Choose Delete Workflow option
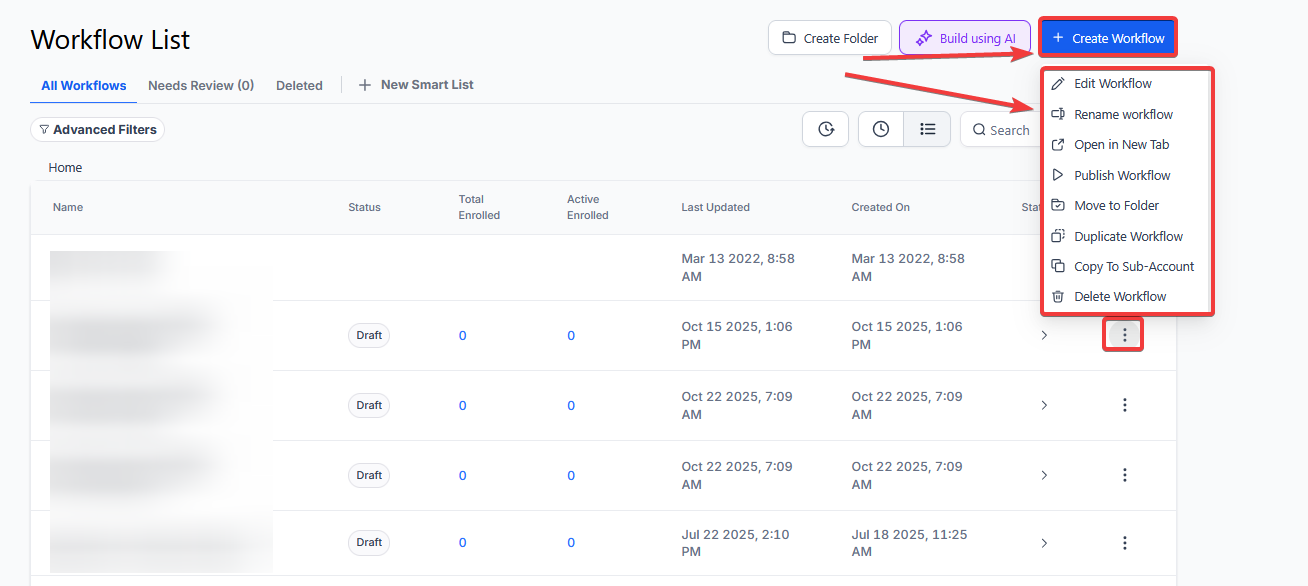This screenshot has height=586, width=1308. (1120, 297)
